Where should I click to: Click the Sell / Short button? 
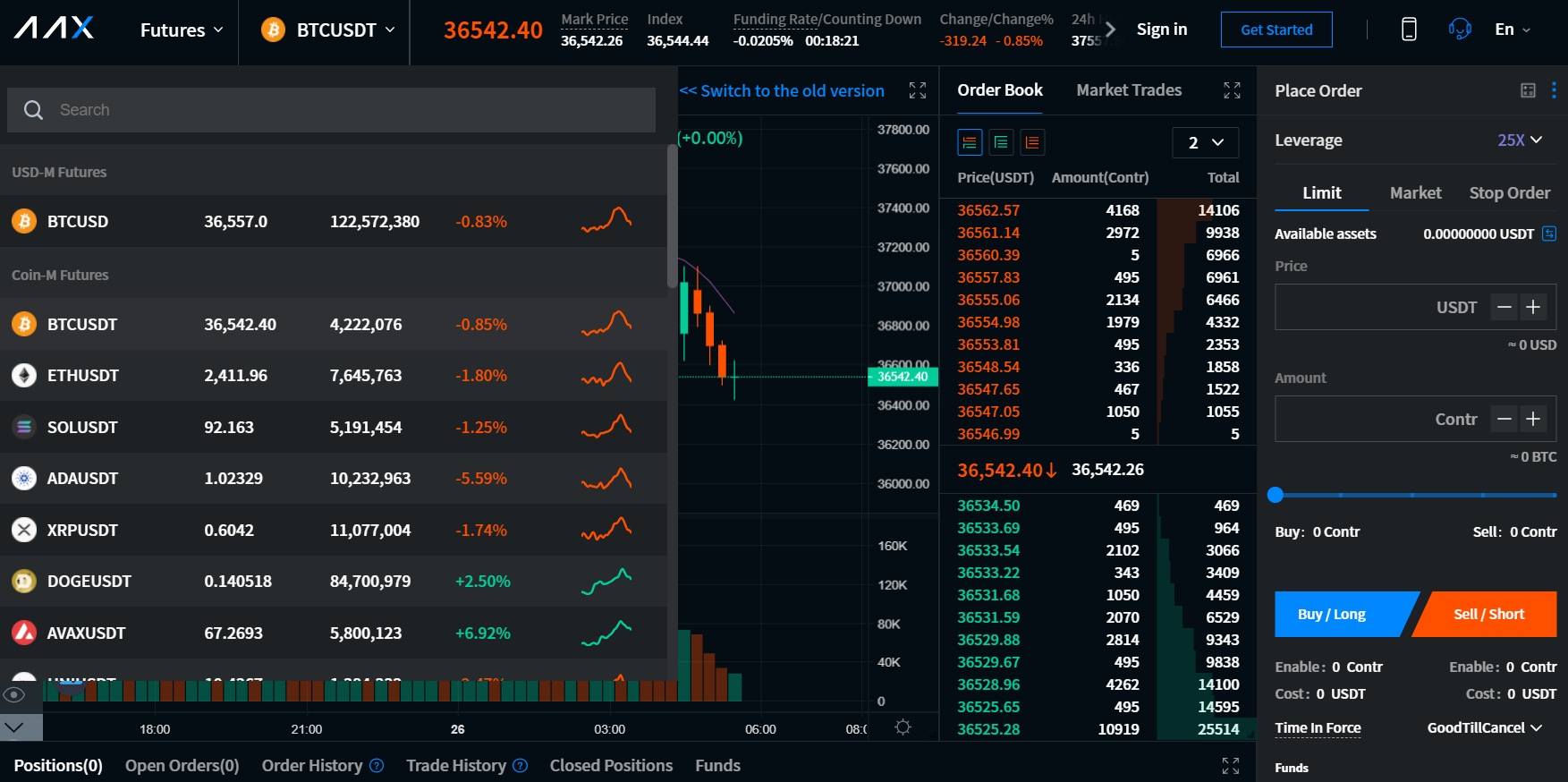point(1488,614)
